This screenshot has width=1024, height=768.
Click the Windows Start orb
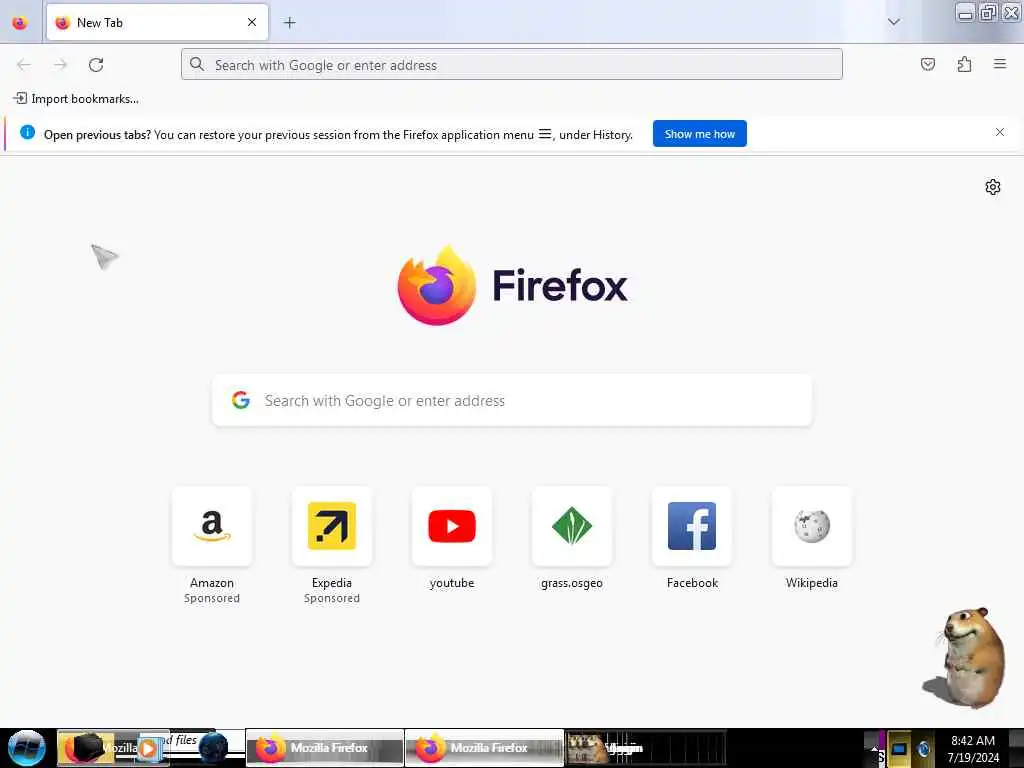(27, 748)
